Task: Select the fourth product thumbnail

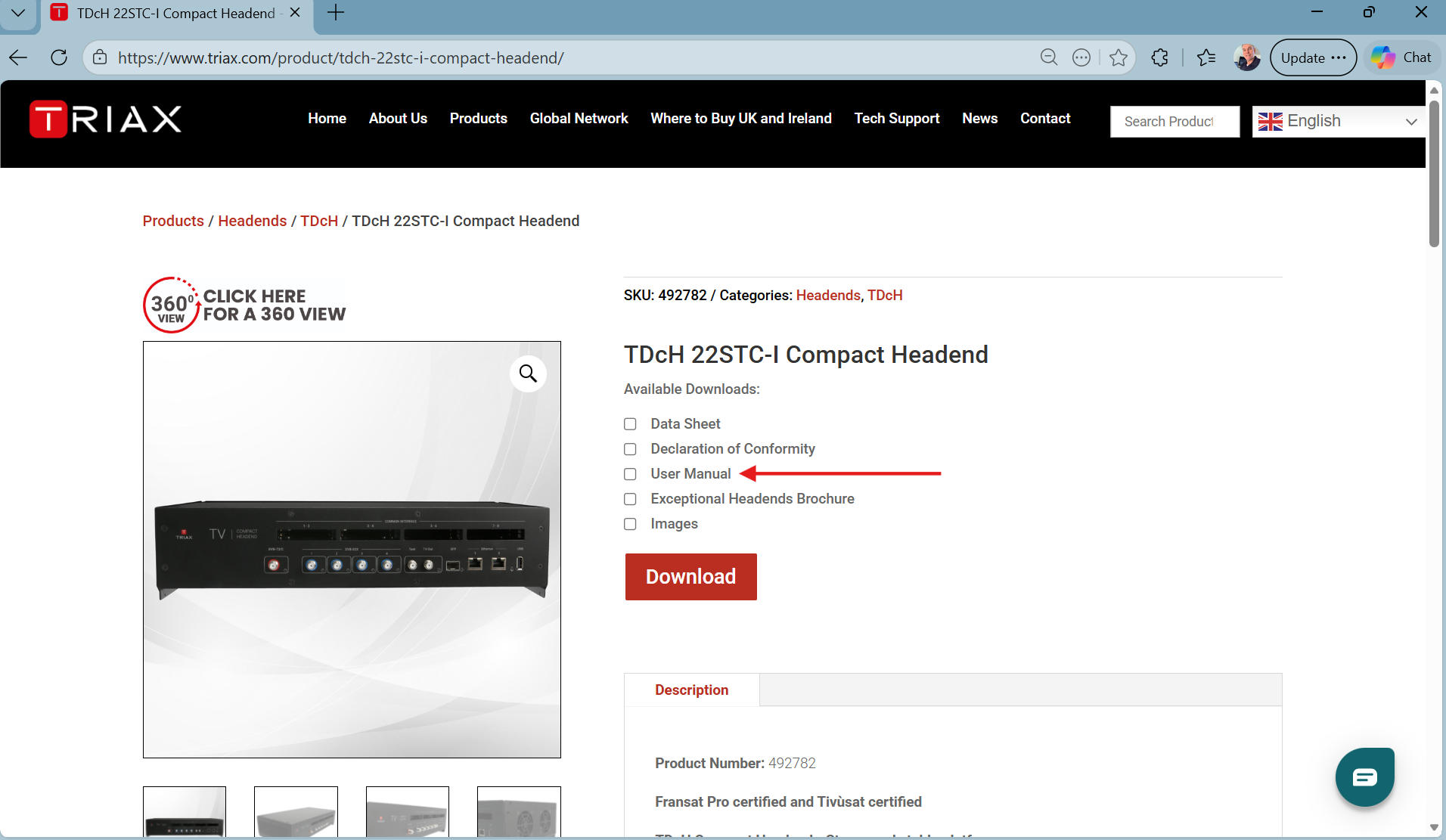Action: (519, 812)
